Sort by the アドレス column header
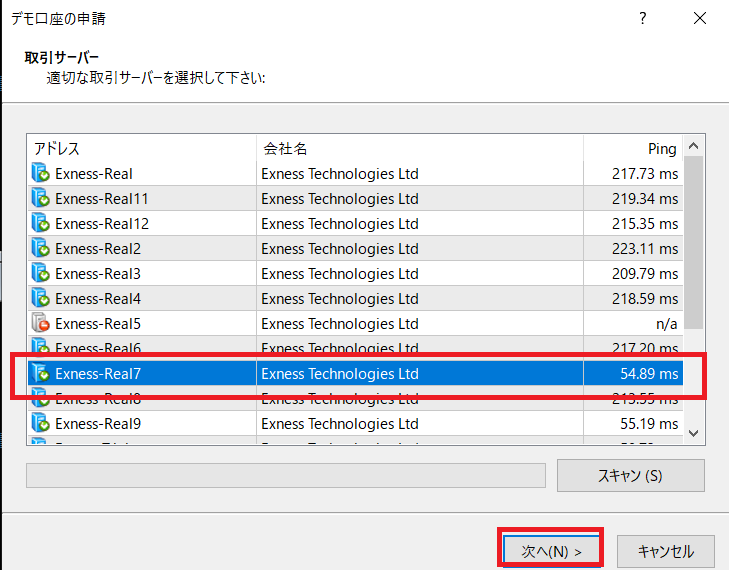The width and height of the screenshot is (729, 570). coord(142,148)
